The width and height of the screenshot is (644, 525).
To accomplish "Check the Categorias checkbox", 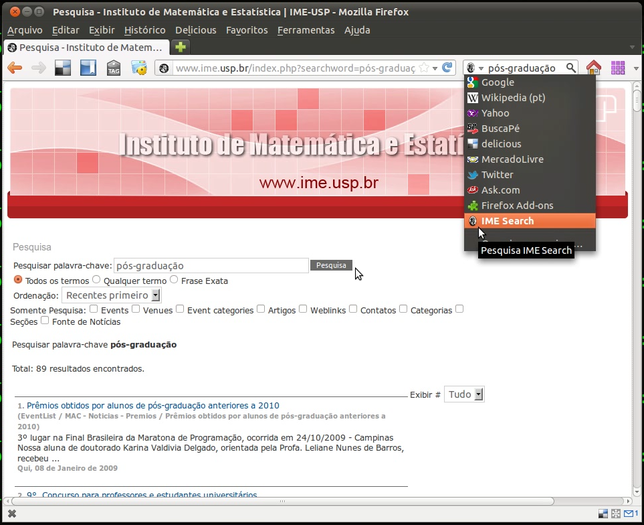I will [x=403, y=309].
